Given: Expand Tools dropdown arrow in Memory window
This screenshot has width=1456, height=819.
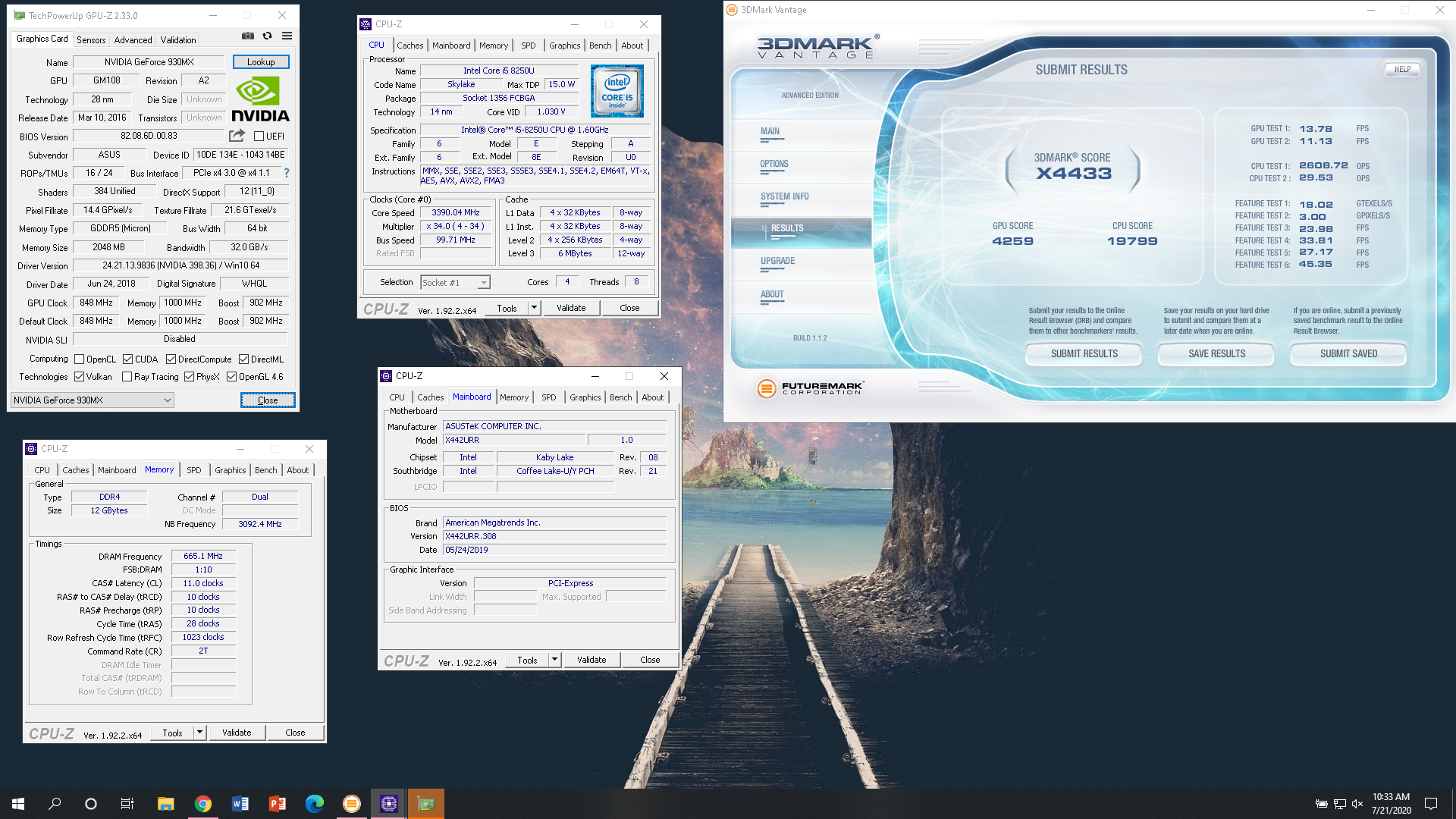Looking at the screenshot, I should pyautogui.click(x=199, y=733).
